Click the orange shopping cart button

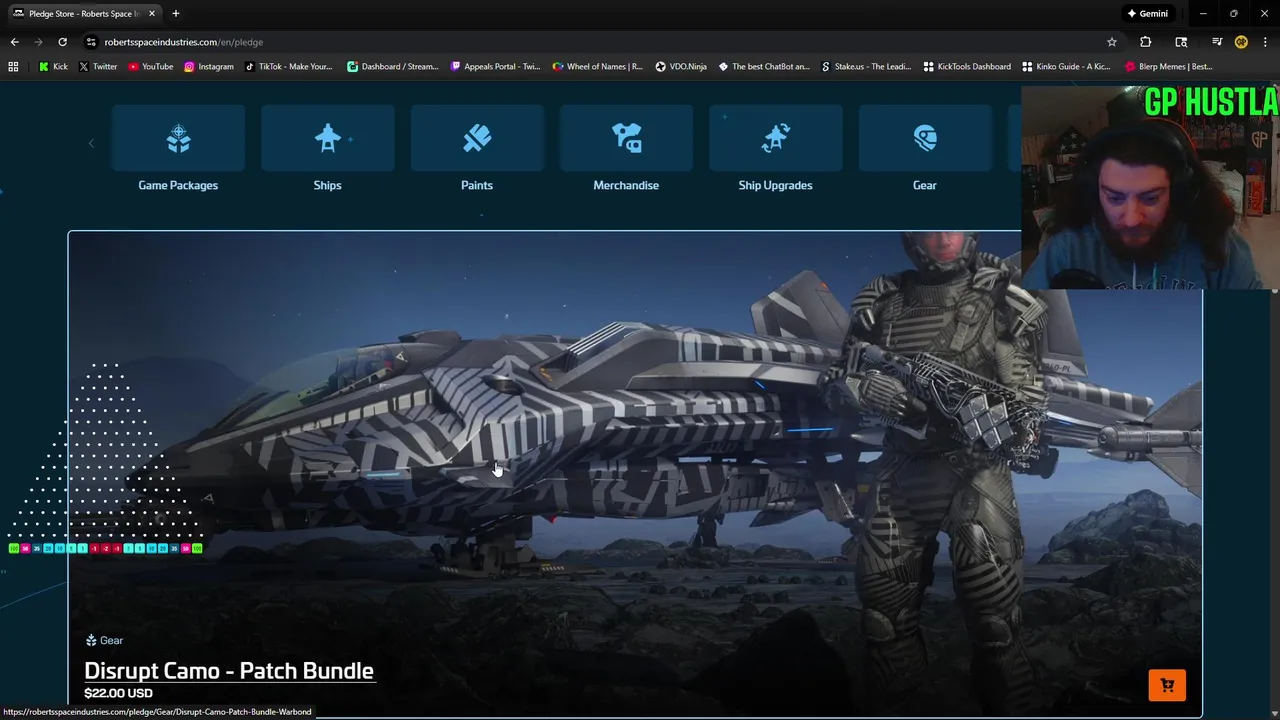tap(1167, 685)
